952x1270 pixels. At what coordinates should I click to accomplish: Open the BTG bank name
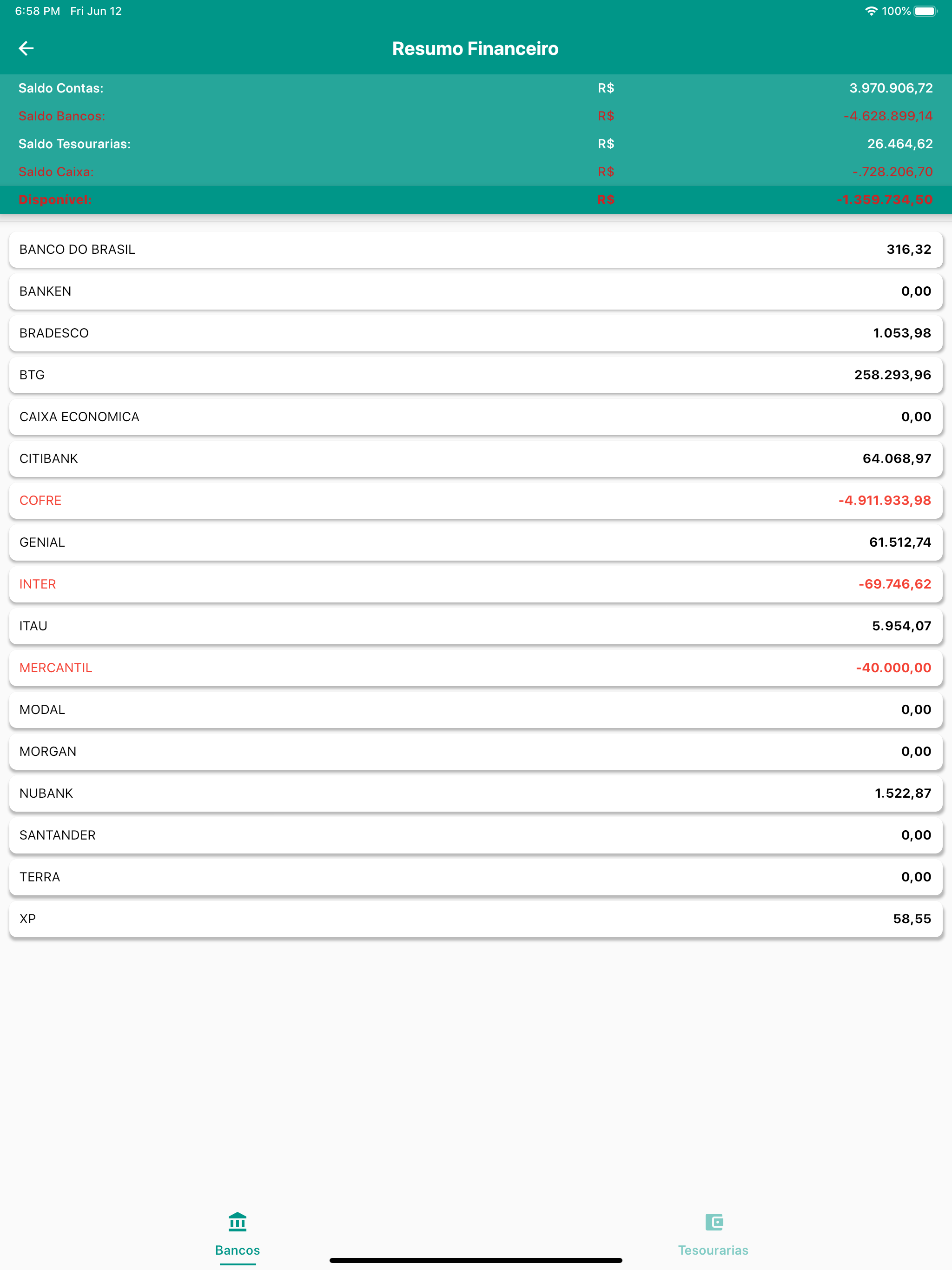32,375
